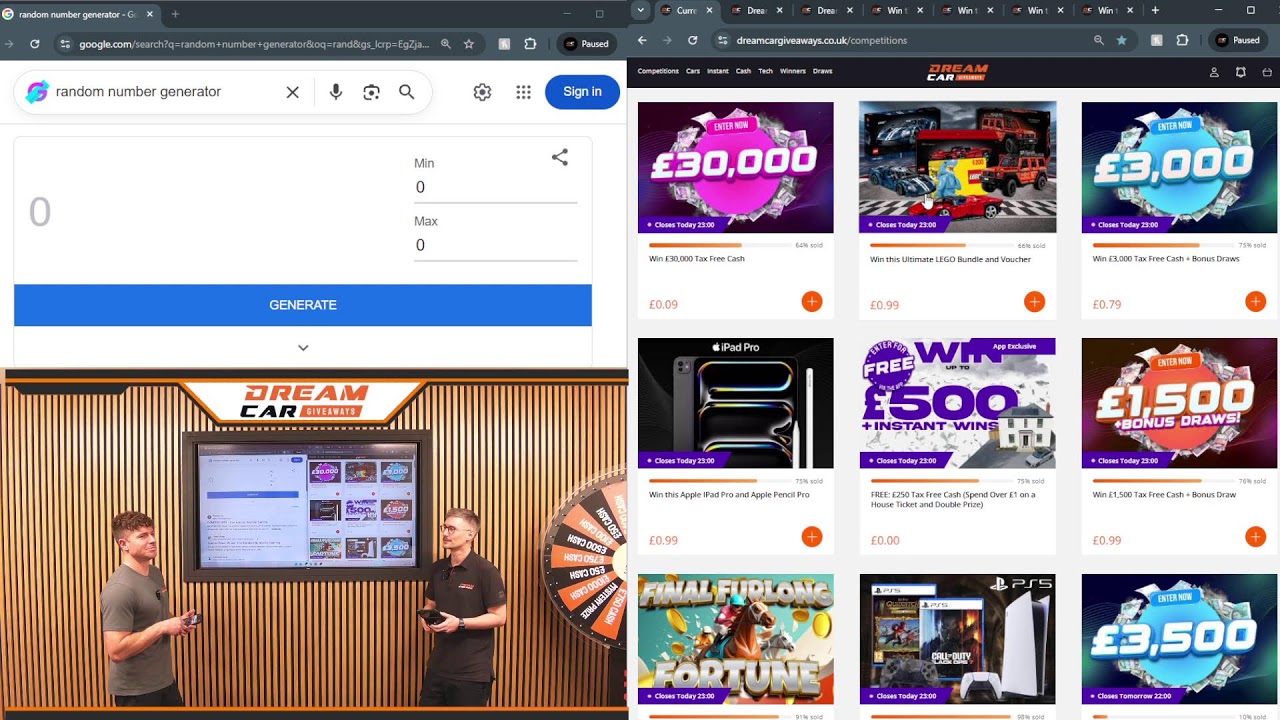Switch to the first 'Curre' tab
This screenshot has height=720, width=1280.
686,11
